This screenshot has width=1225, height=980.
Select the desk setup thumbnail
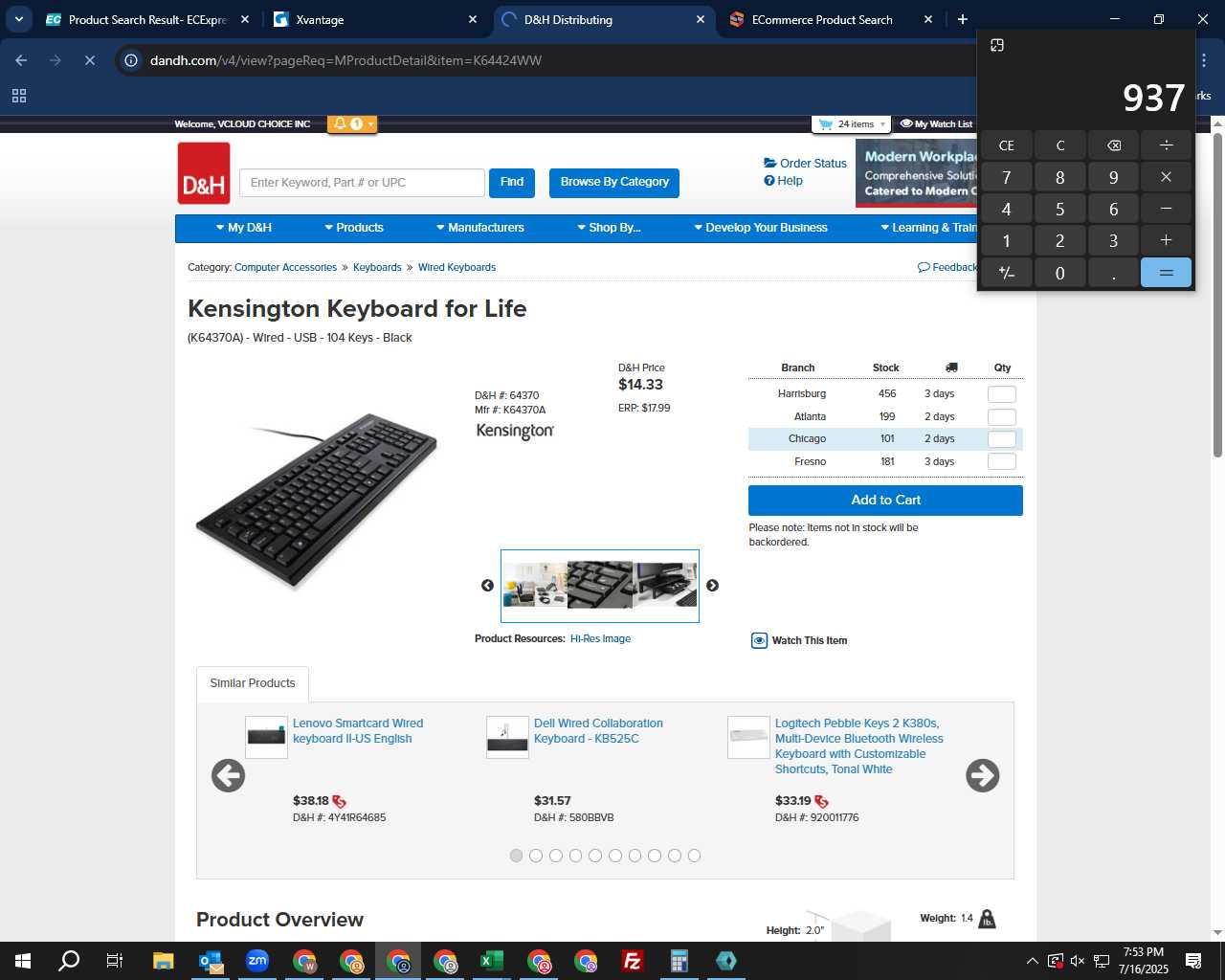[x=535, y=585]
